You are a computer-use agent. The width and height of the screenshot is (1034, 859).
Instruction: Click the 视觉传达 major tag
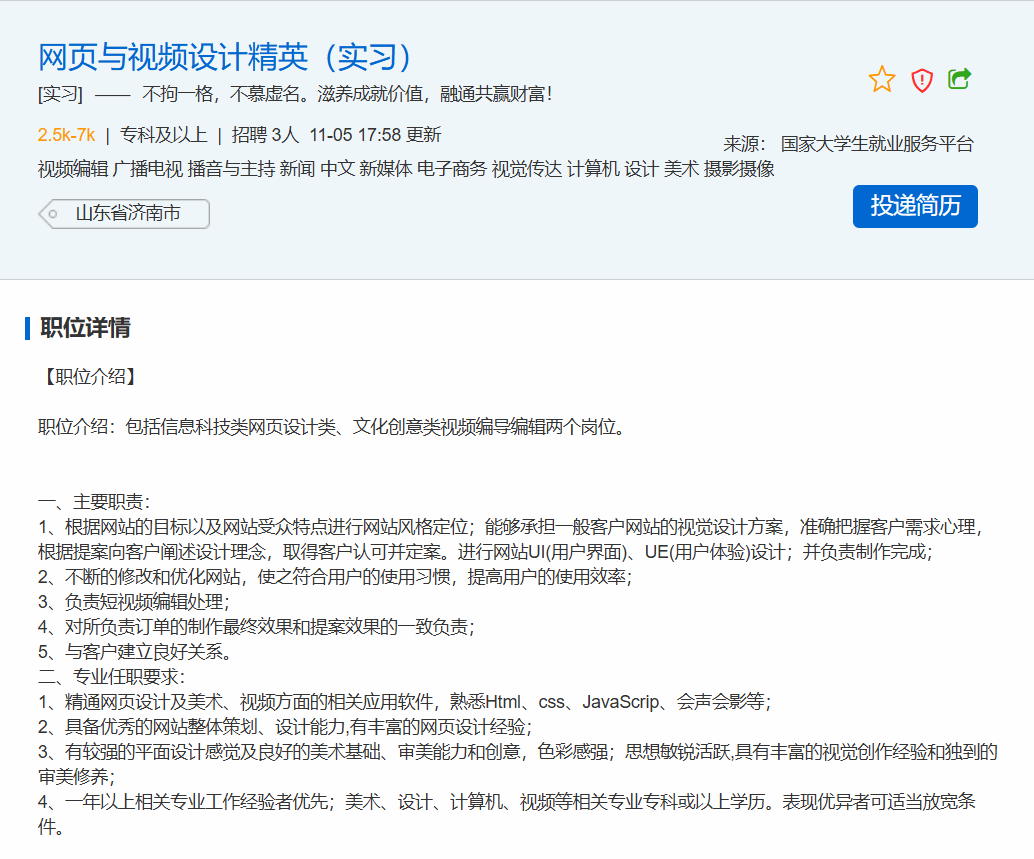tap(527, 169)
